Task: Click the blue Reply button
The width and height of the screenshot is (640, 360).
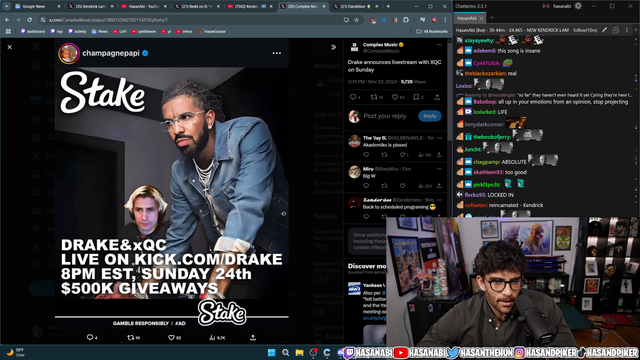Action: click(429, 116)
